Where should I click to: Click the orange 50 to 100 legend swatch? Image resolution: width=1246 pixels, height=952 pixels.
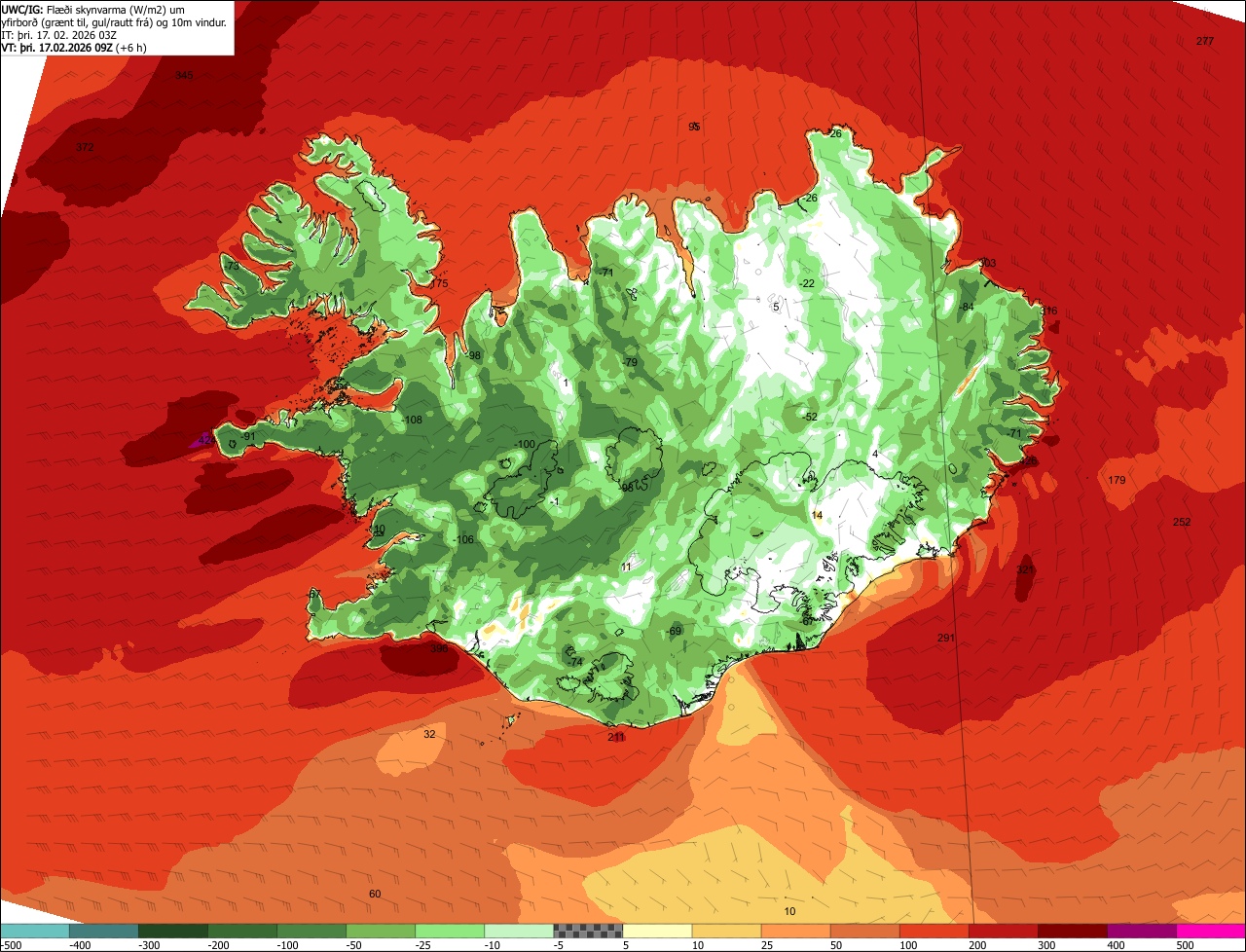[x=864, y=931]
